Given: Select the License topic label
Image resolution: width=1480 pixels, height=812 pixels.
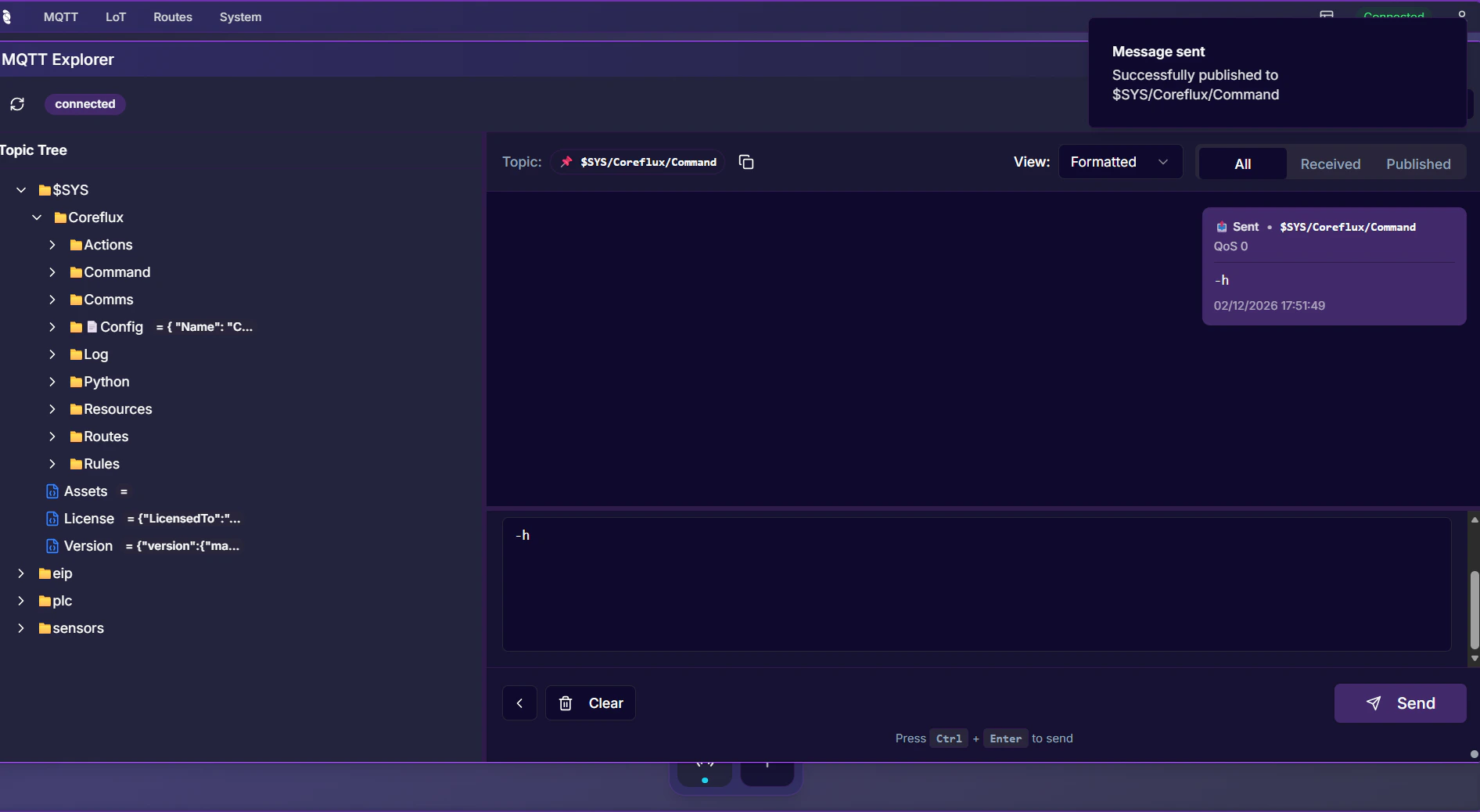Looking at the screenshot, I should click(89, 519).
